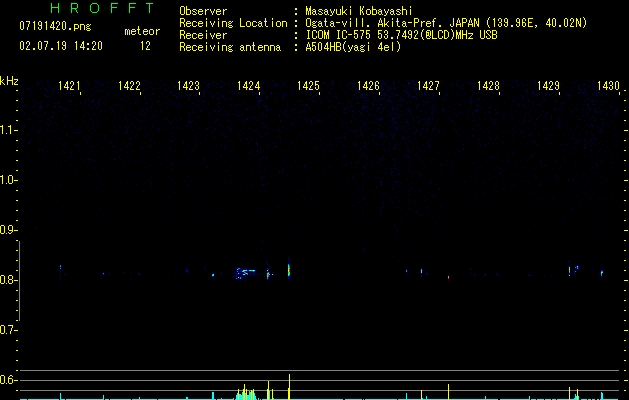Click the tallest yellow peak in the intensity graph

[x=289, y=387]
